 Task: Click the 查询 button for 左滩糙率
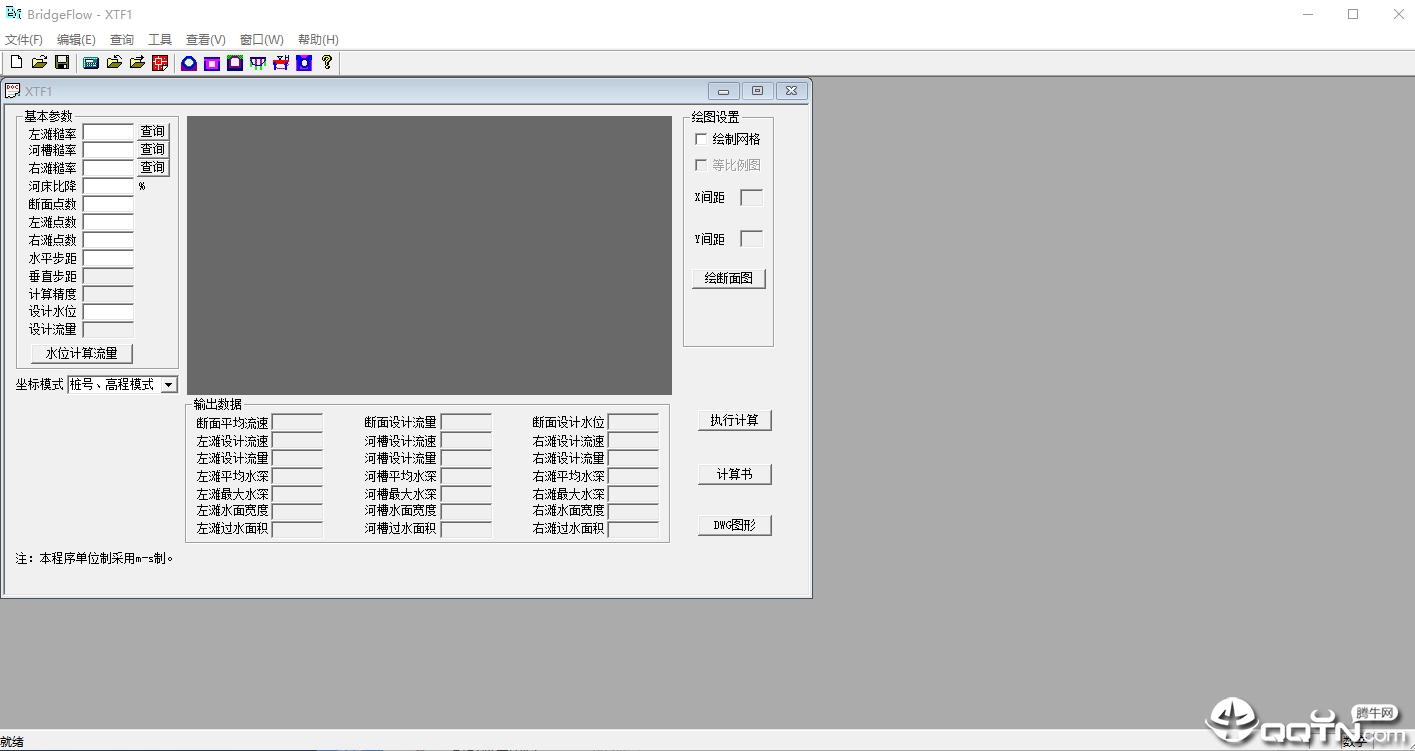(x=153, y=132)
